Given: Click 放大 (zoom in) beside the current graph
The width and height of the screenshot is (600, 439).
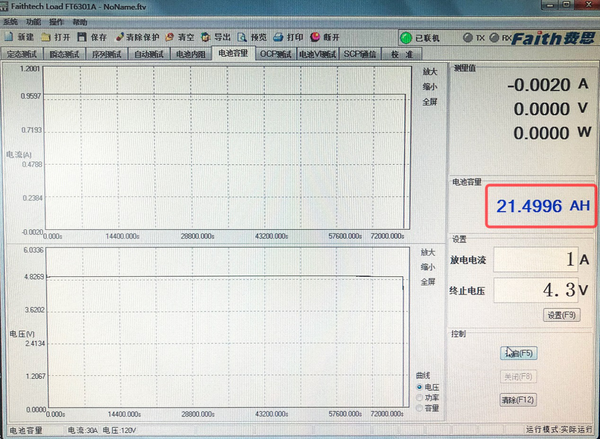Looking at the screenshot, I should tap(428, 72).
